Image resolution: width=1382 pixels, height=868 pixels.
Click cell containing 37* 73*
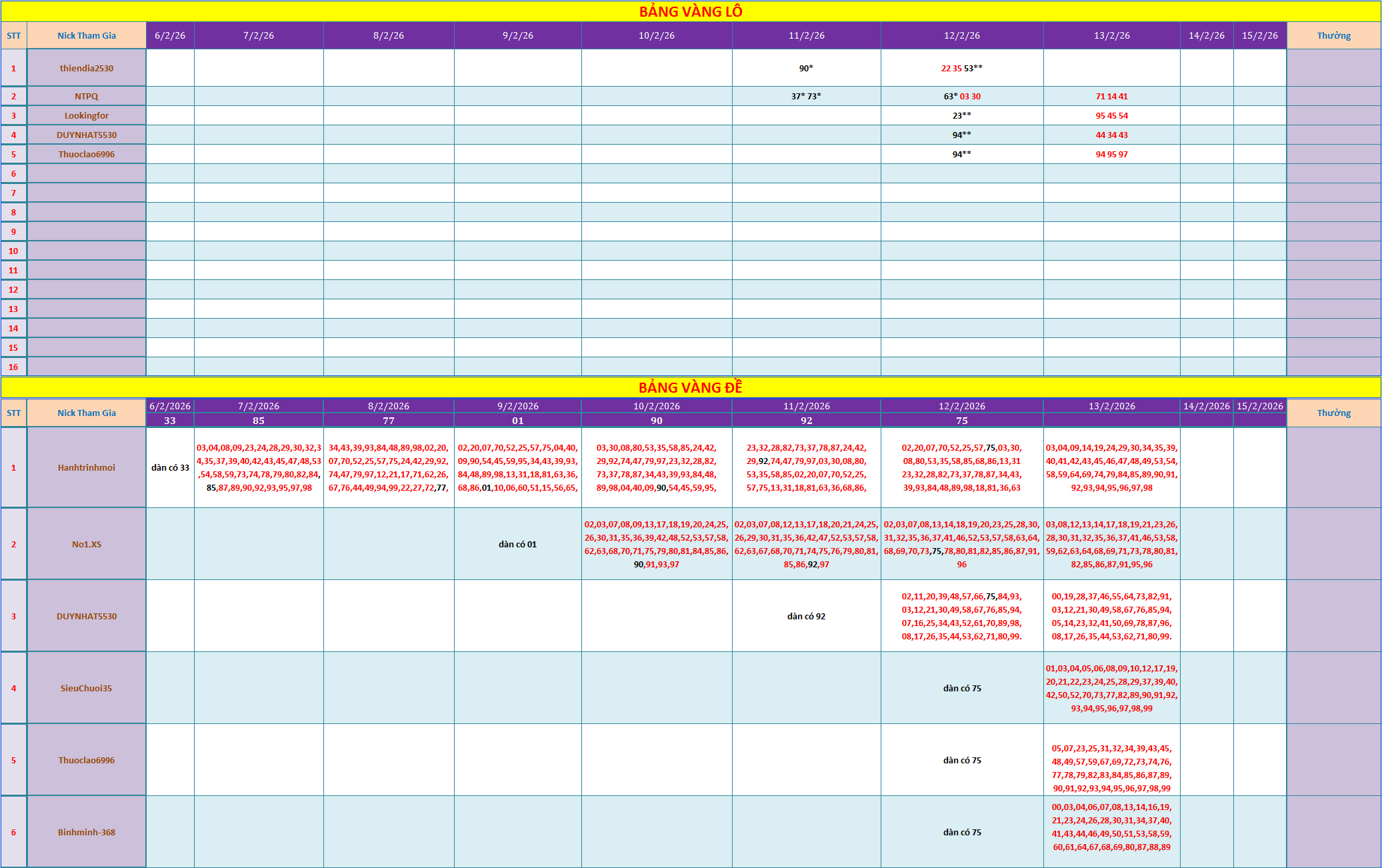point(807,96)
